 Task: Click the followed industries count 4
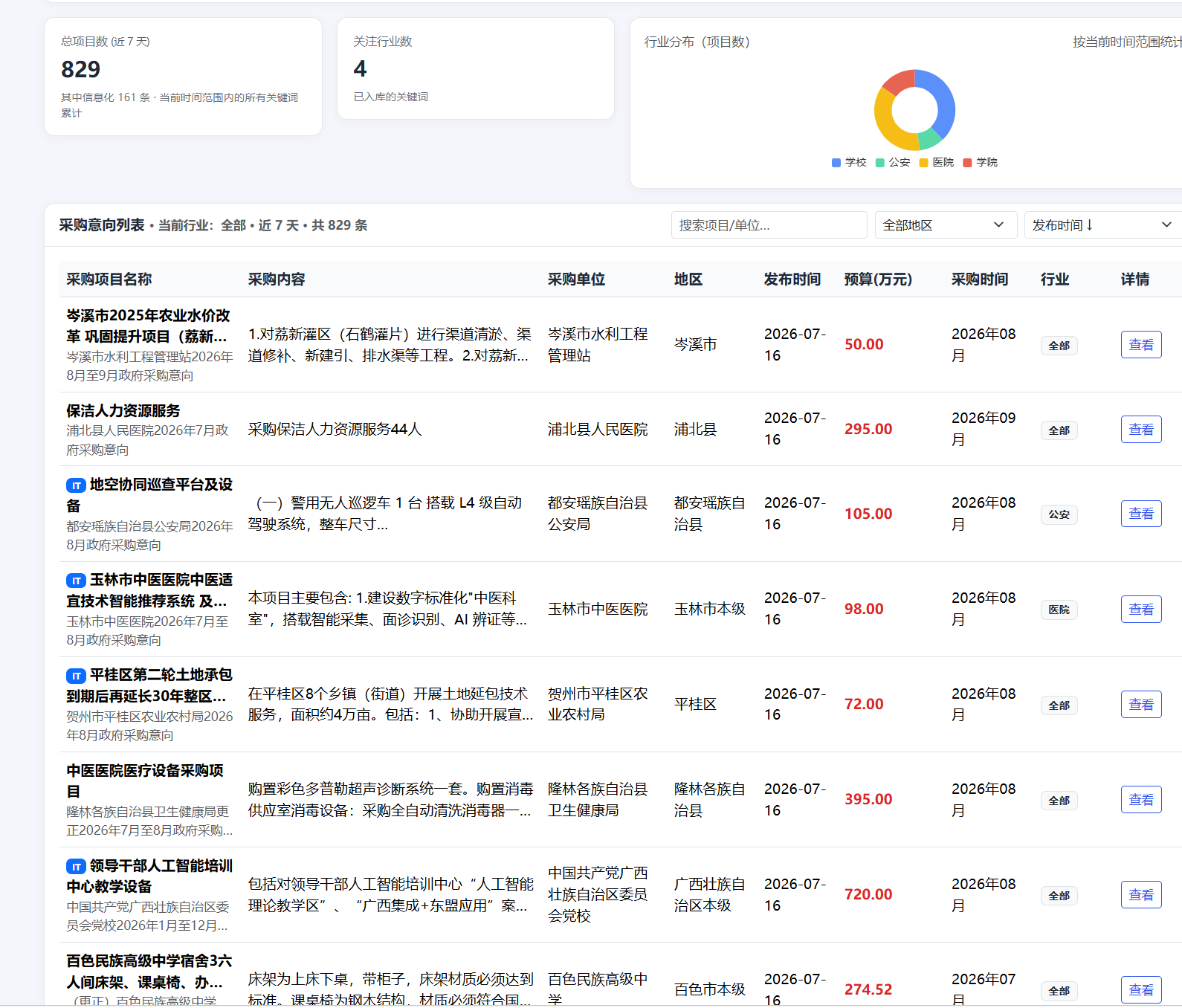(x=360, y=69)
